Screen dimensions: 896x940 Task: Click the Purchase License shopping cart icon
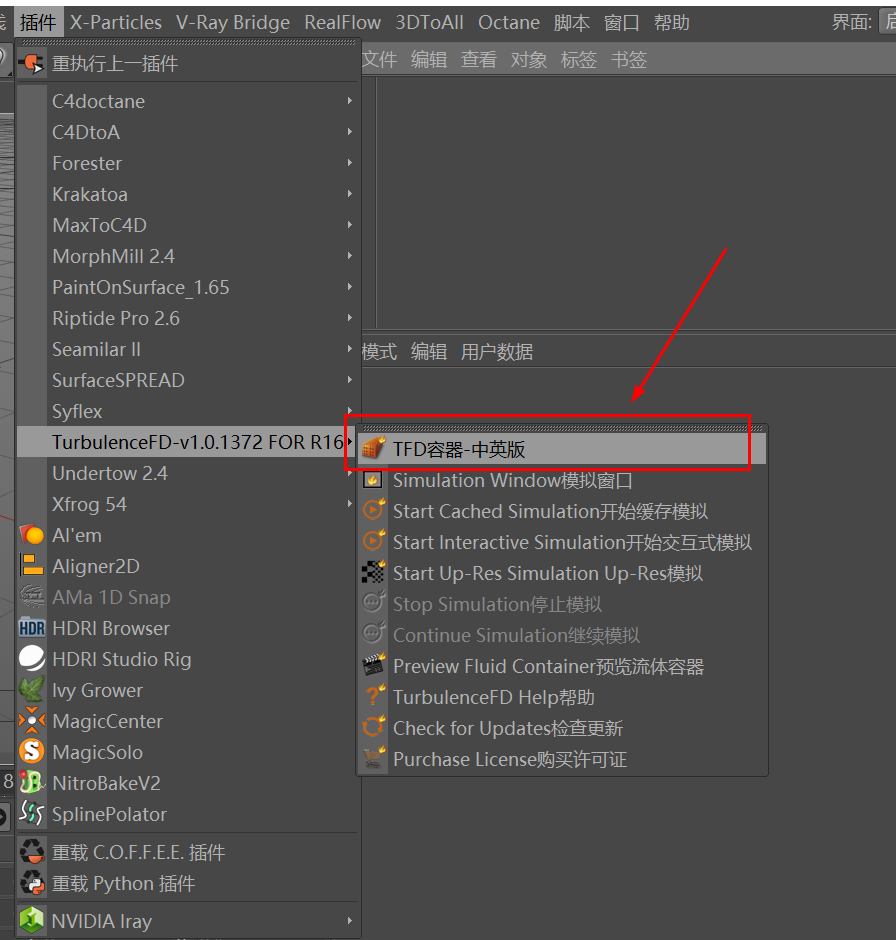[x=373, y=758]
